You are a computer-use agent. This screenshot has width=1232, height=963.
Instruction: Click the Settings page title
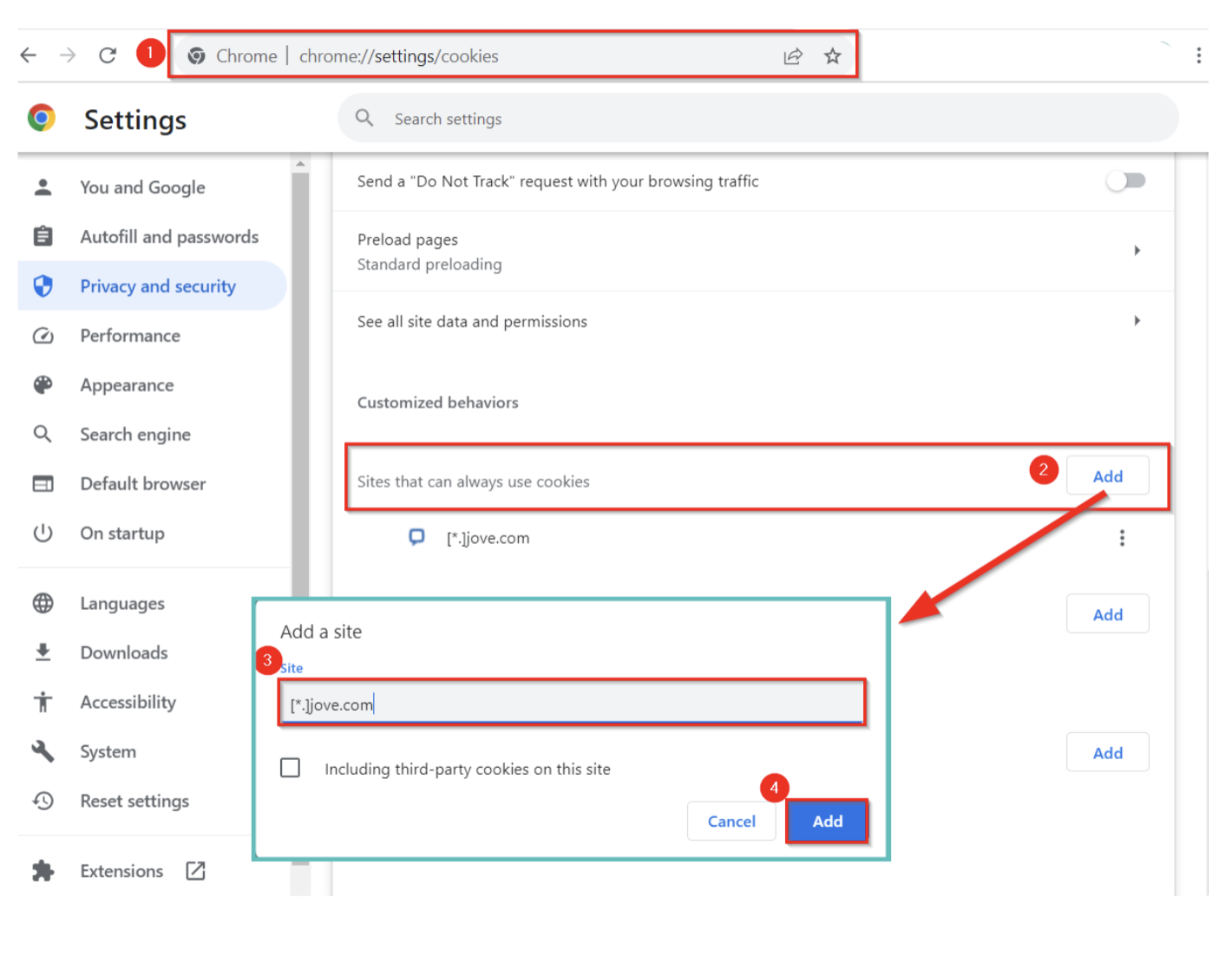[135, 120]
